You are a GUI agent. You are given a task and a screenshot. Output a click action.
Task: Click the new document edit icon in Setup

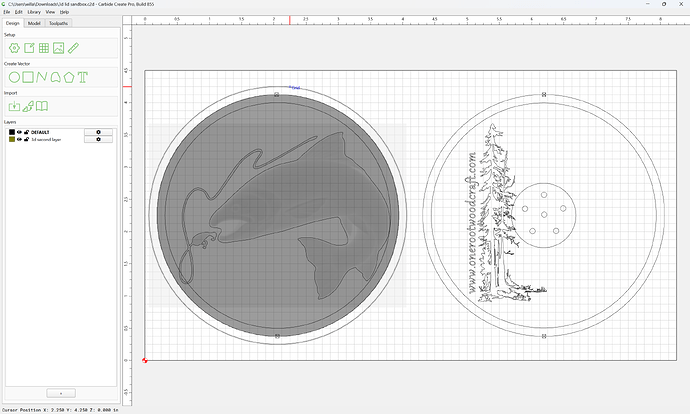point(29,48)
